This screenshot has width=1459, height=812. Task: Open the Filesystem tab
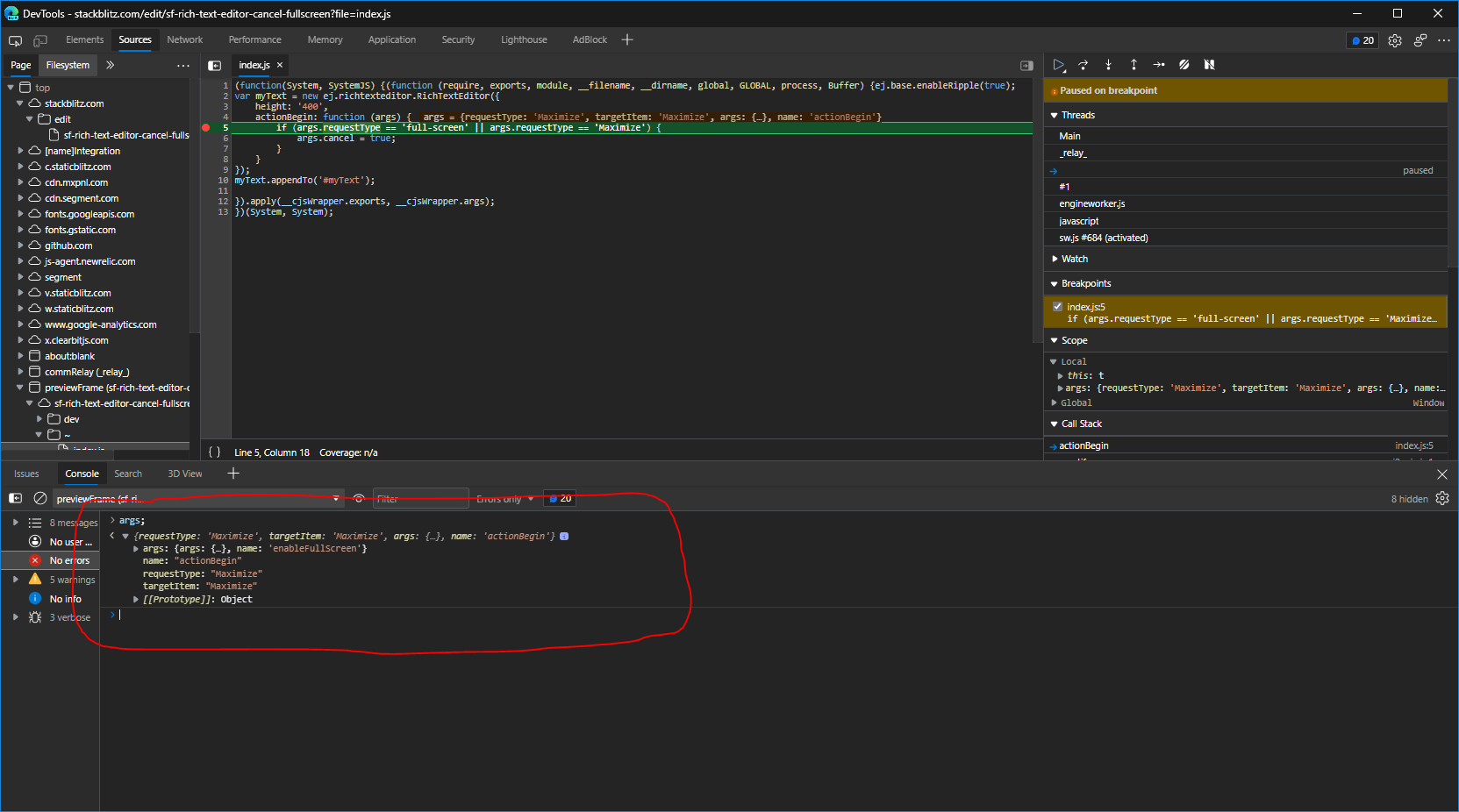(x=68, y=65)
